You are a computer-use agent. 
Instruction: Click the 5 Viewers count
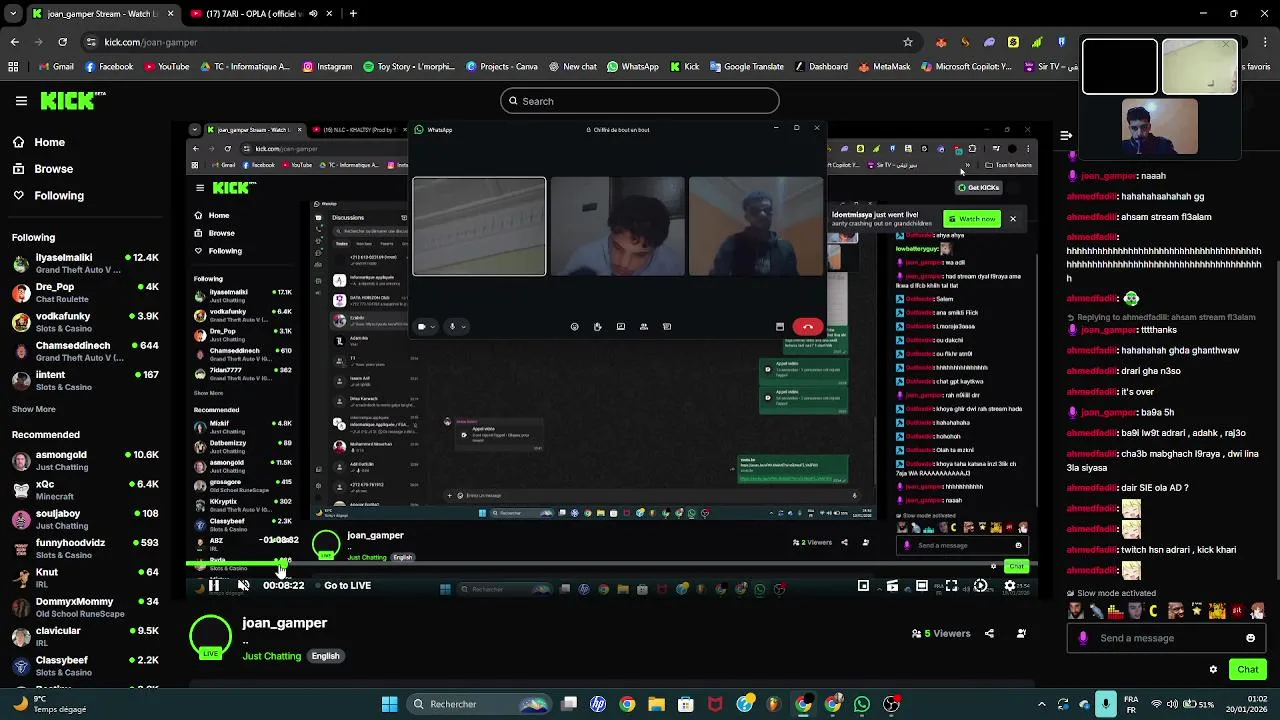(941, 633)
